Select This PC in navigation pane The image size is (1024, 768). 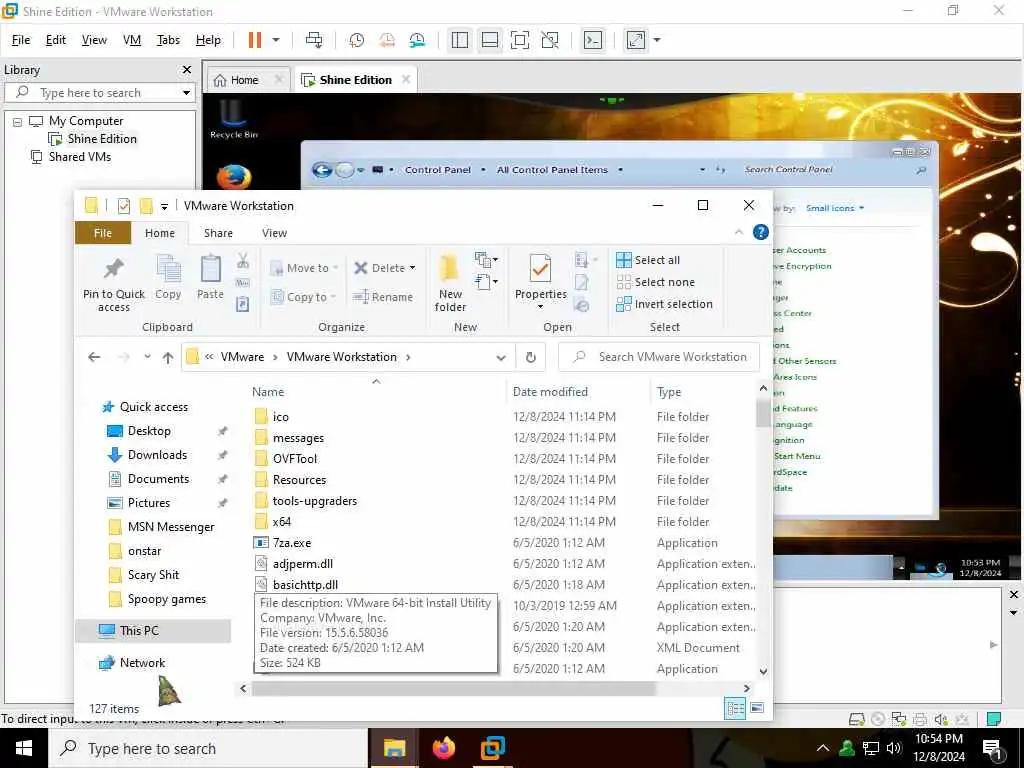tap(139, 631)
